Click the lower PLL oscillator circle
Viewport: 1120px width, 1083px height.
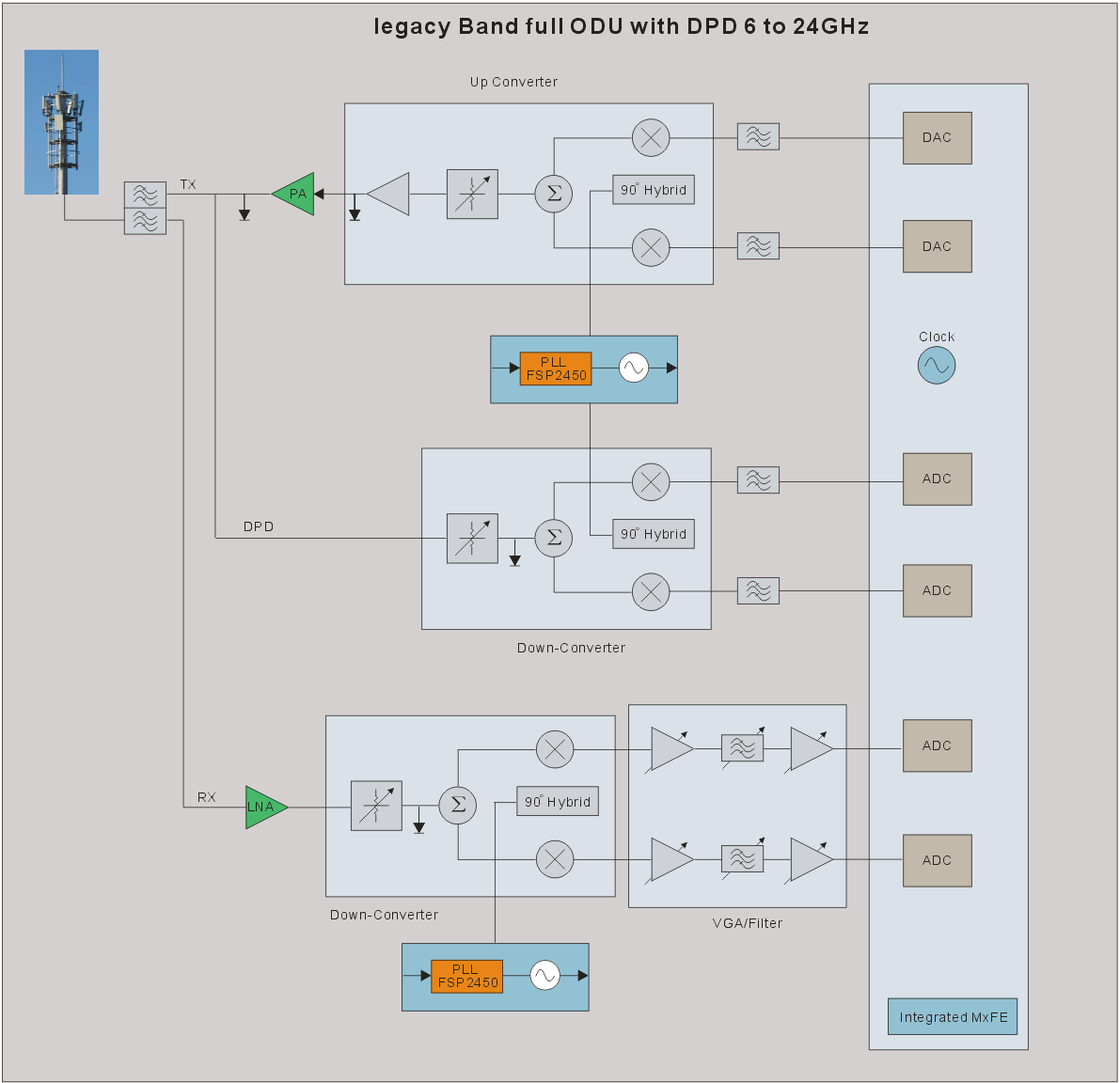(x=545, y=975)
